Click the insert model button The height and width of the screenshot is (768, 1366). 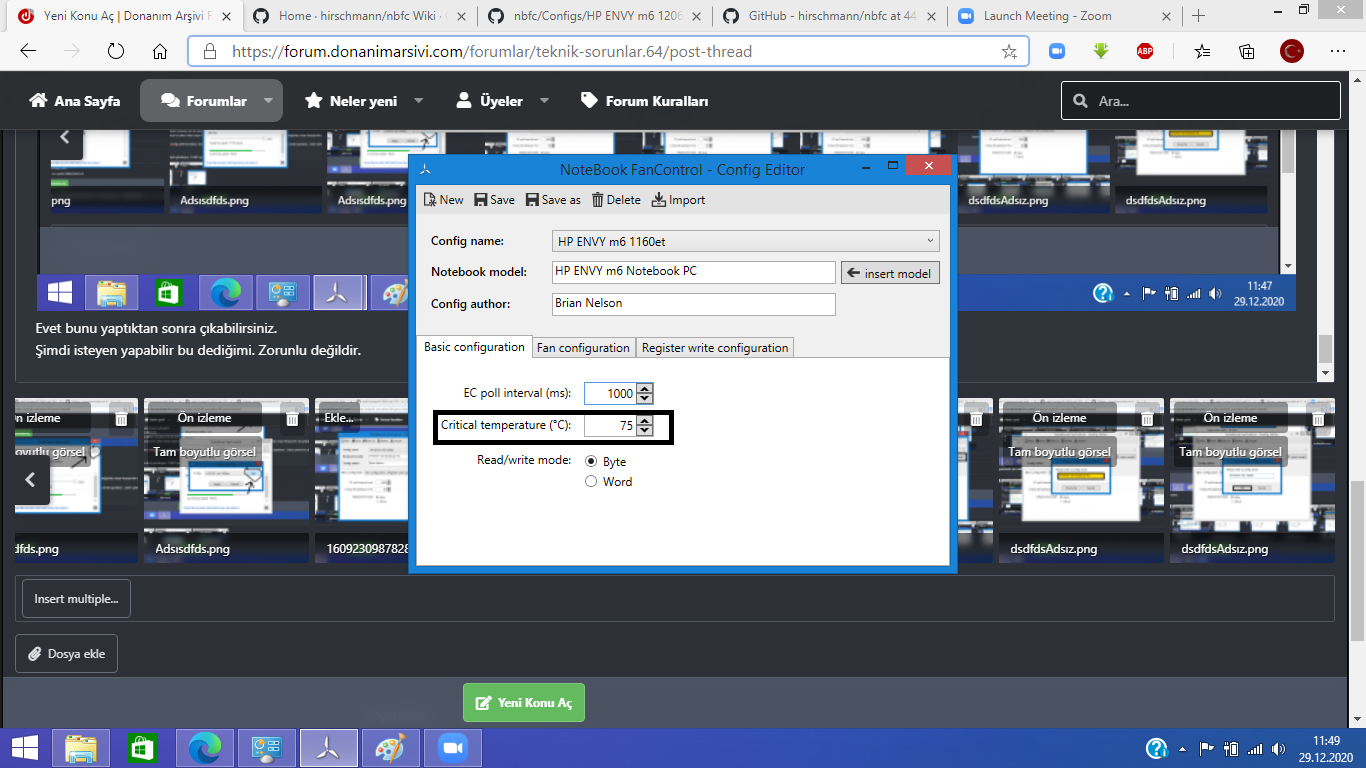890,273
